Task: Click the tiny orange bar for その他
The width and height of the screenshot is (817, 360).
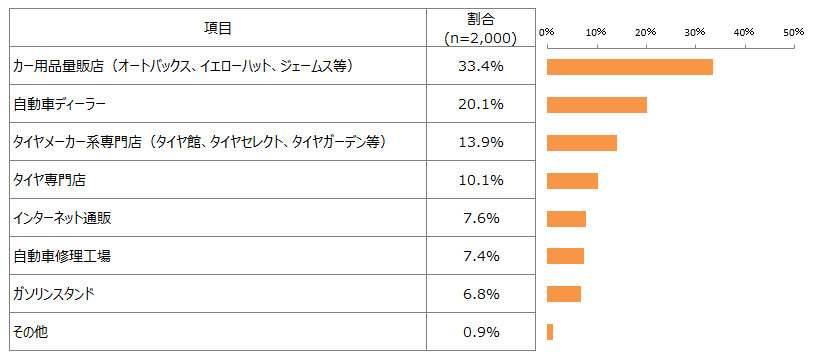Action: tap(550, 332)
